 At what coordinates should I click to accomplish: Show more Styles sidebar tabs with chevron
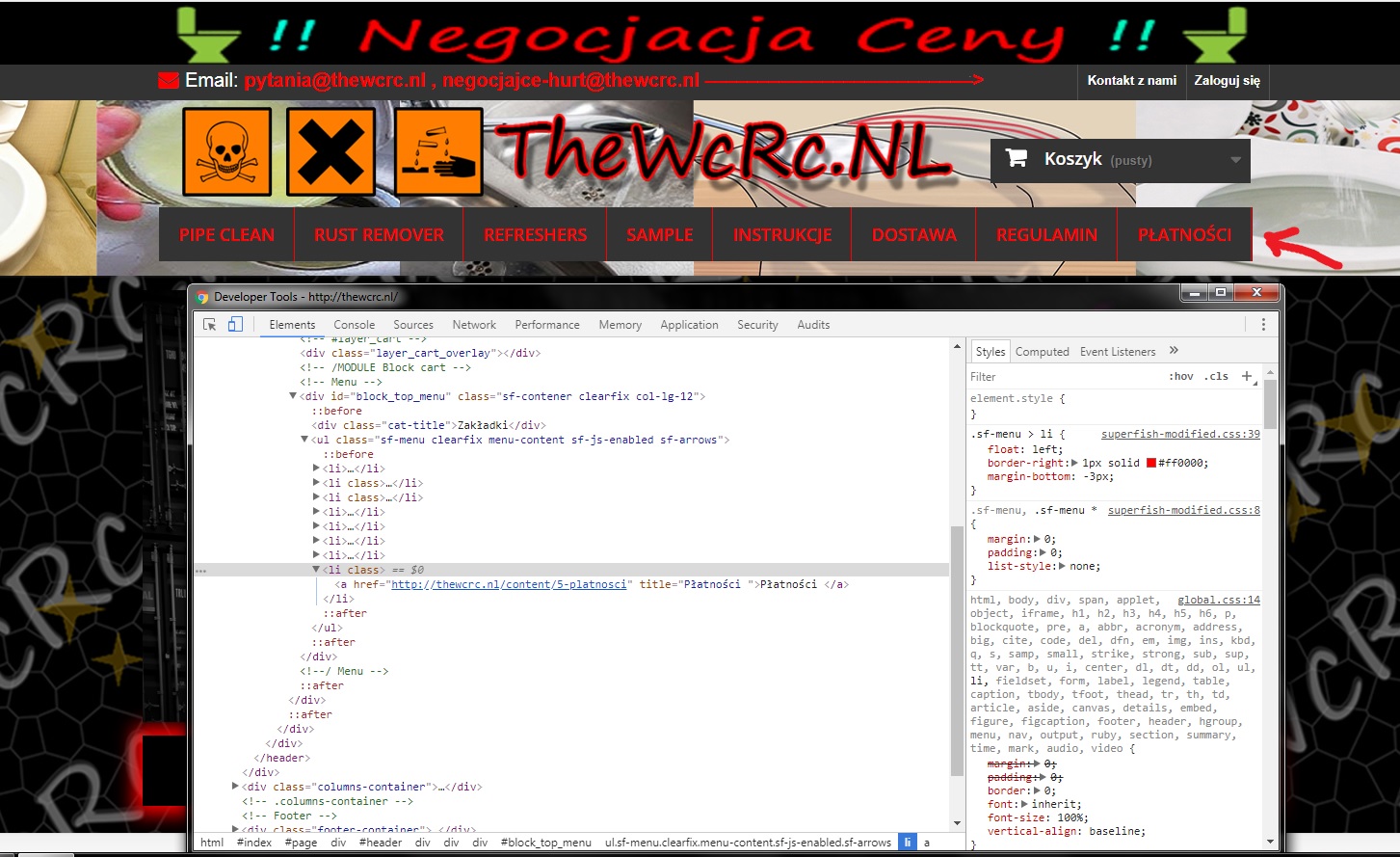coord(1174,351)
